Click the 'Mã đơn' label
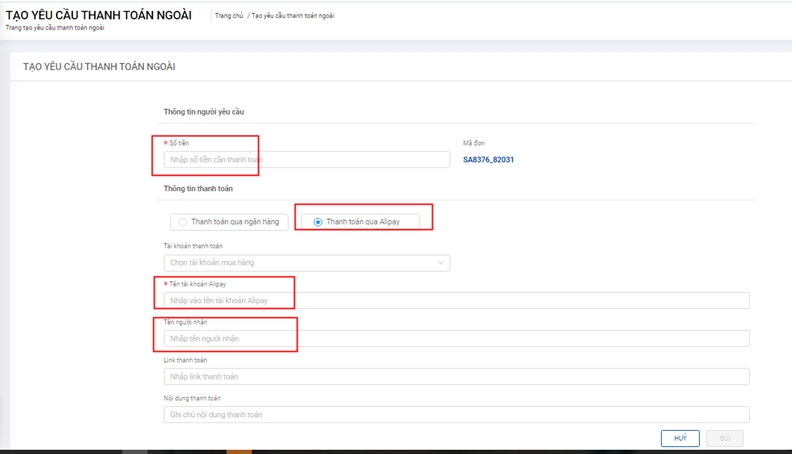The height and width of the screenshot is (454, 796). pyautogui.click(x=473, y=144)
